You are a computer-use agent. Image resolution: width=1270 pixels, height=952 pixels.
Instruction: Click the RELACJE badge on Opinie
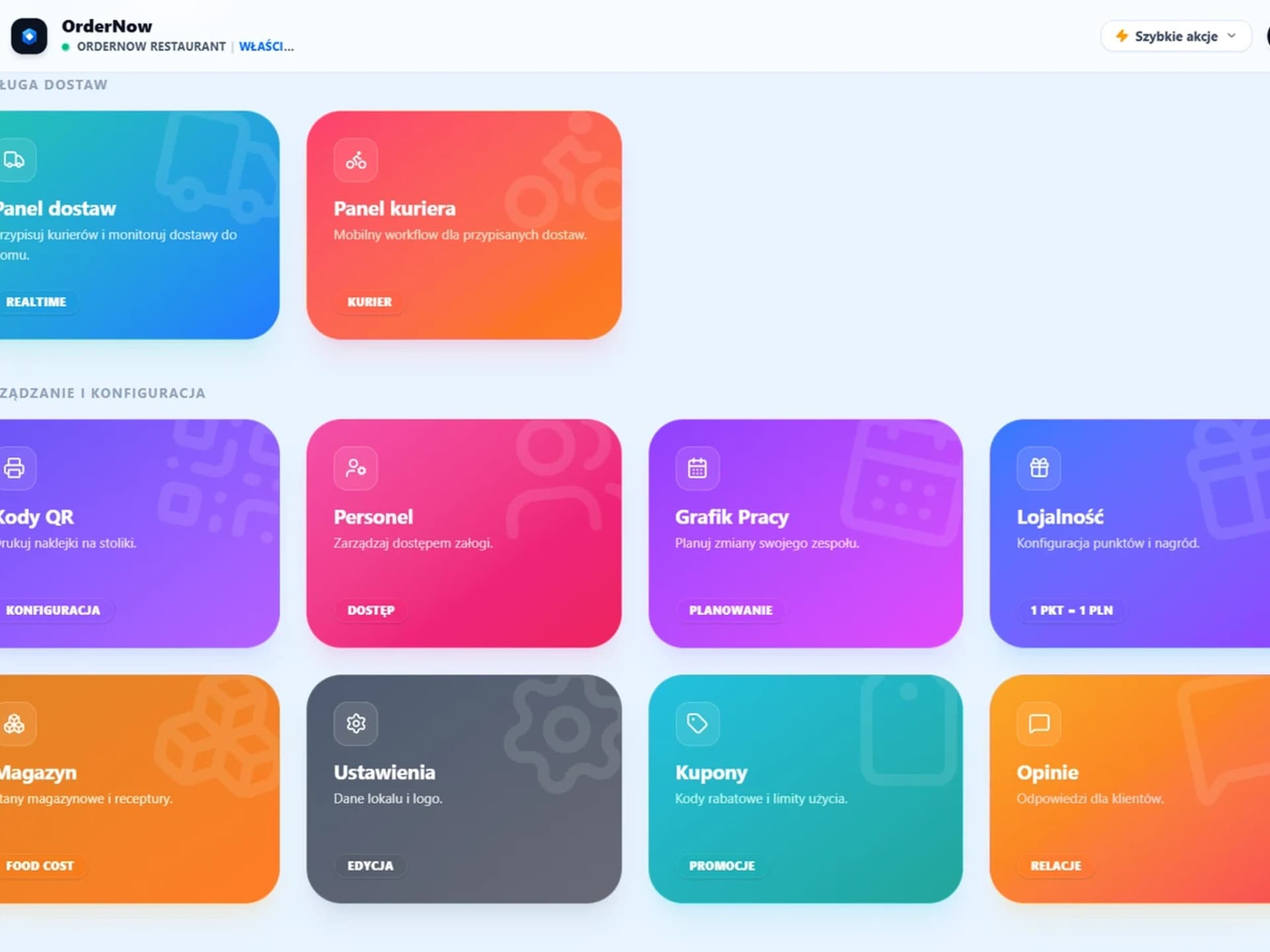click(1056, 866)
